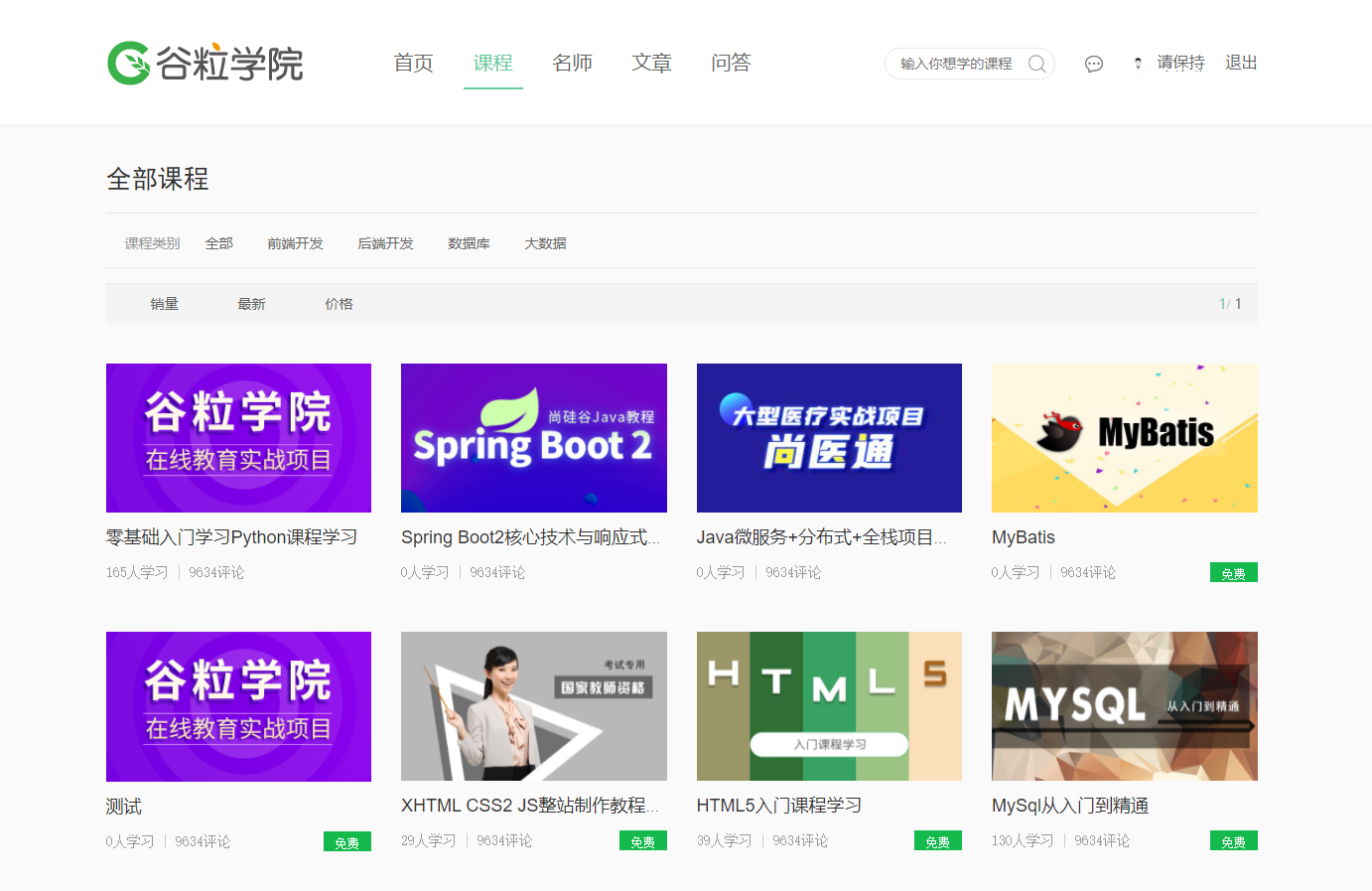1372x891 pixels.
Task: Sort courses by 价格
Action: coord(340,304)
